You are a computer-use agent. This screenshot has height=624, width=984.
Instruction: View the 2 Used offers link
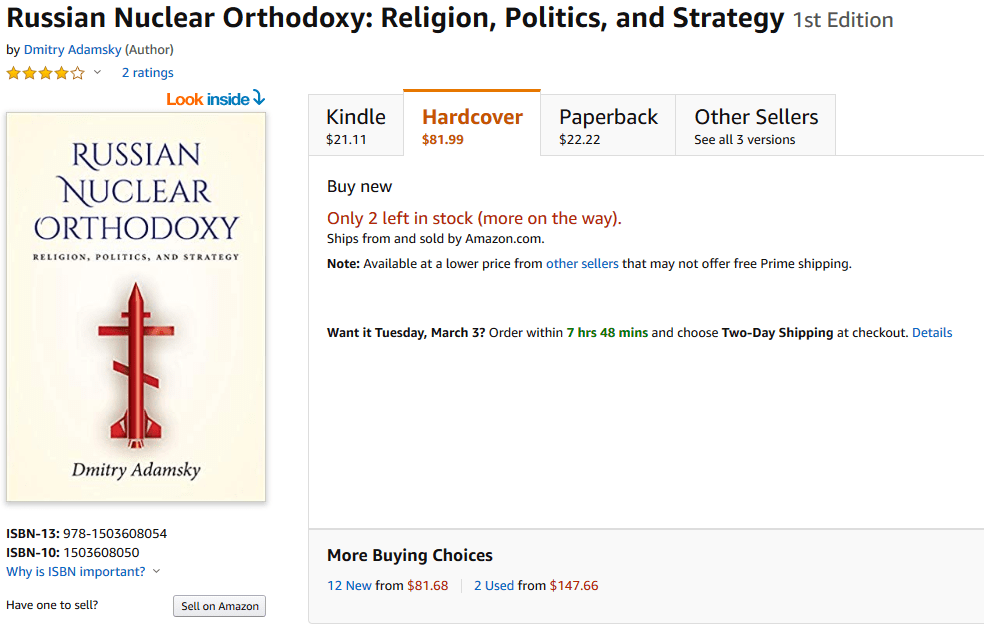click(494, 586)
